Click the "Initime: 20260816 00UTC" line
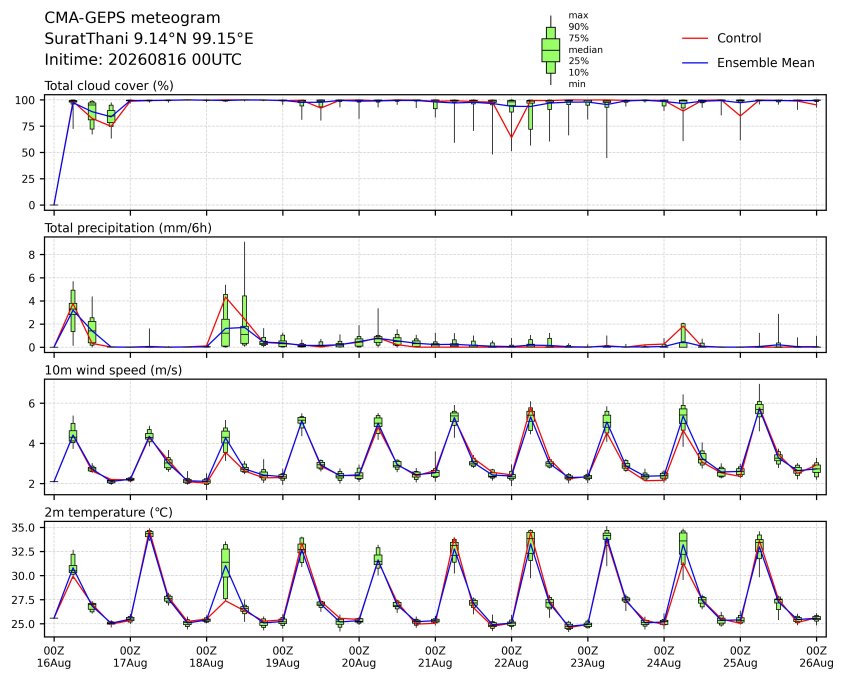845x680 pixels. [143, 59]
